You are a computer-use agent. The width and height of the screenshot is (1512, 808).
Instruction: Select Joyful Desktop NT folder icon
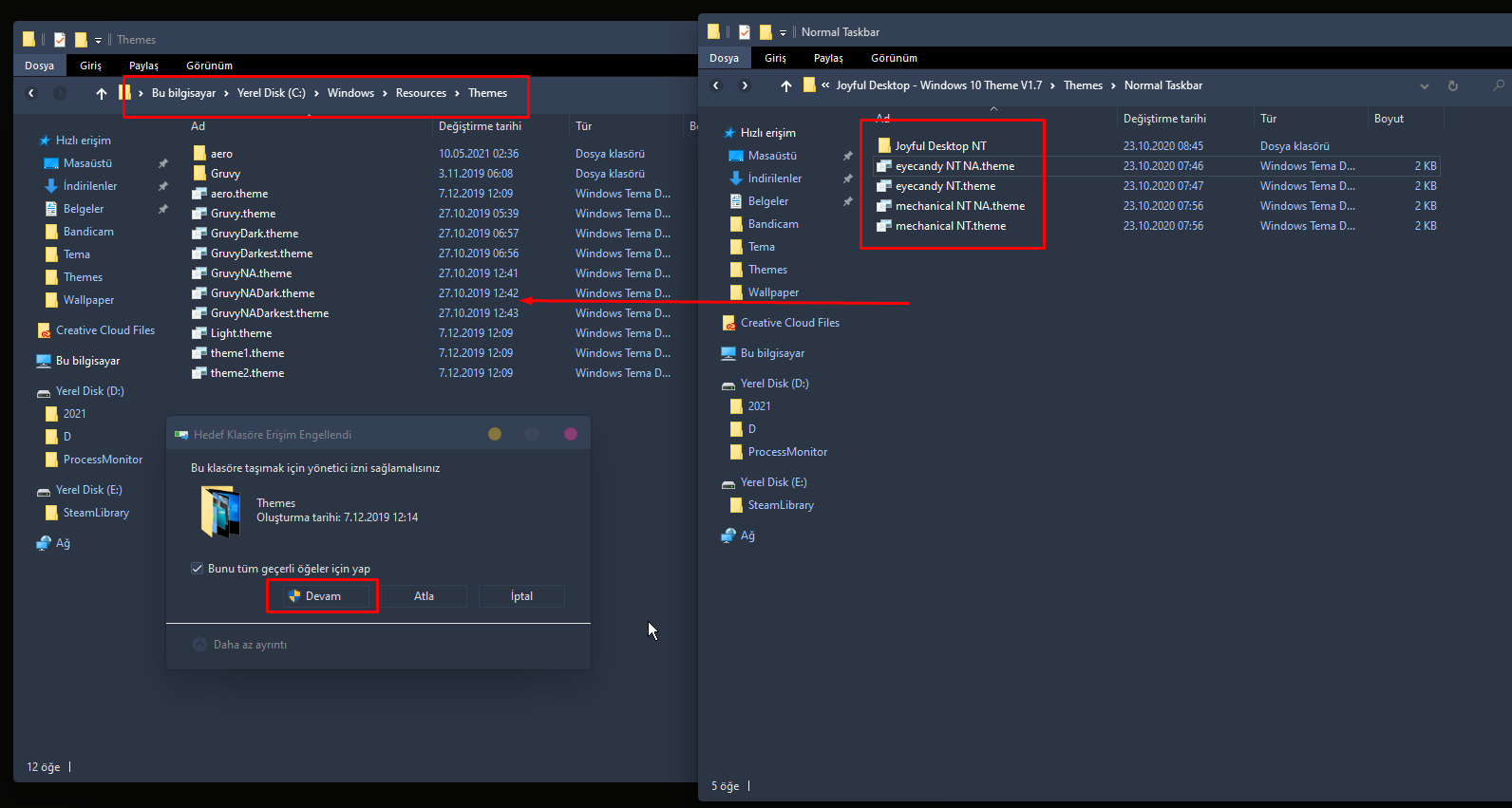[x=884, y=145]
